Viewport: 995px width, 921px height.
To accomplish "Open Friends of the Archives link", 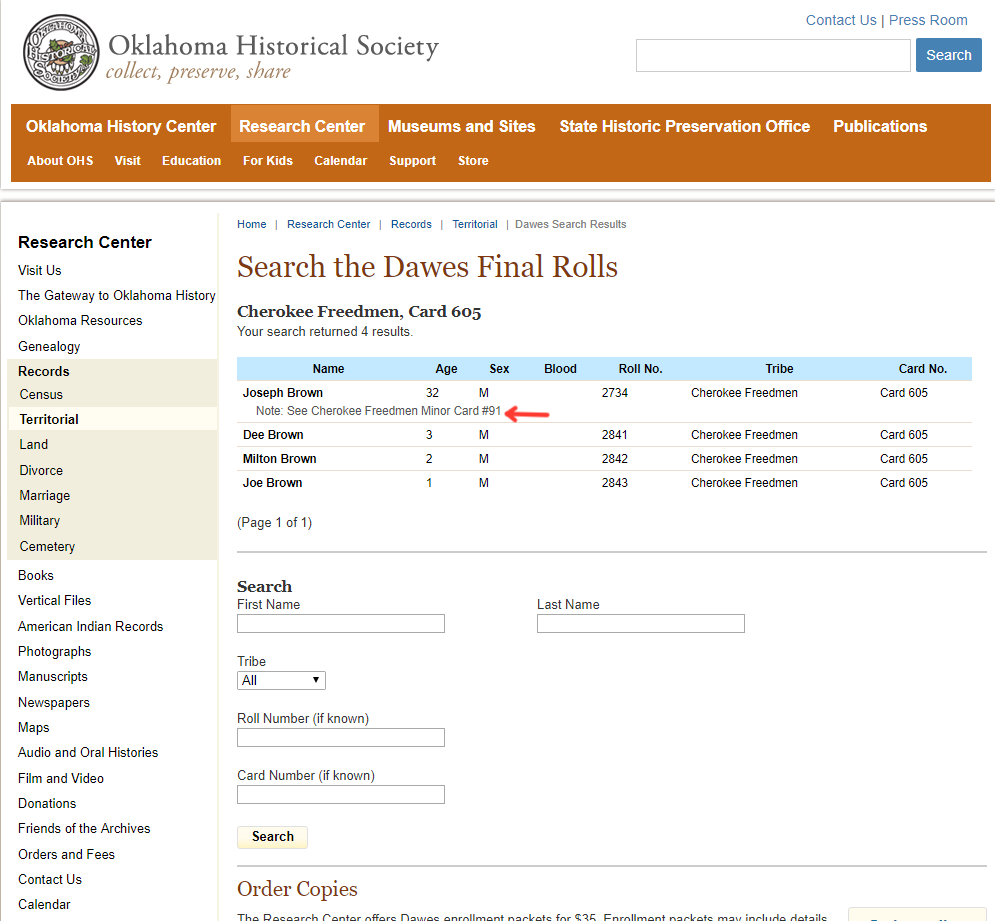I will [84, 828].
